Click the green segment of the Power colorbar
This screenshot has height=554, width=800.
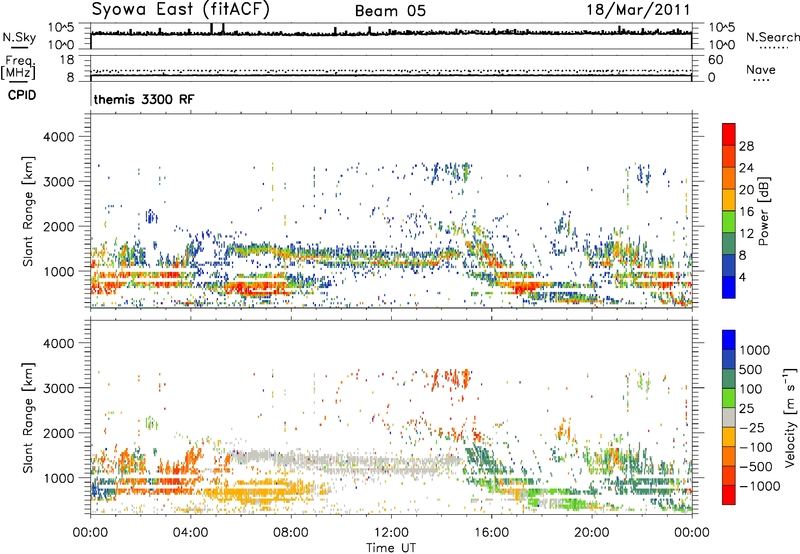(x=729, y=222)
